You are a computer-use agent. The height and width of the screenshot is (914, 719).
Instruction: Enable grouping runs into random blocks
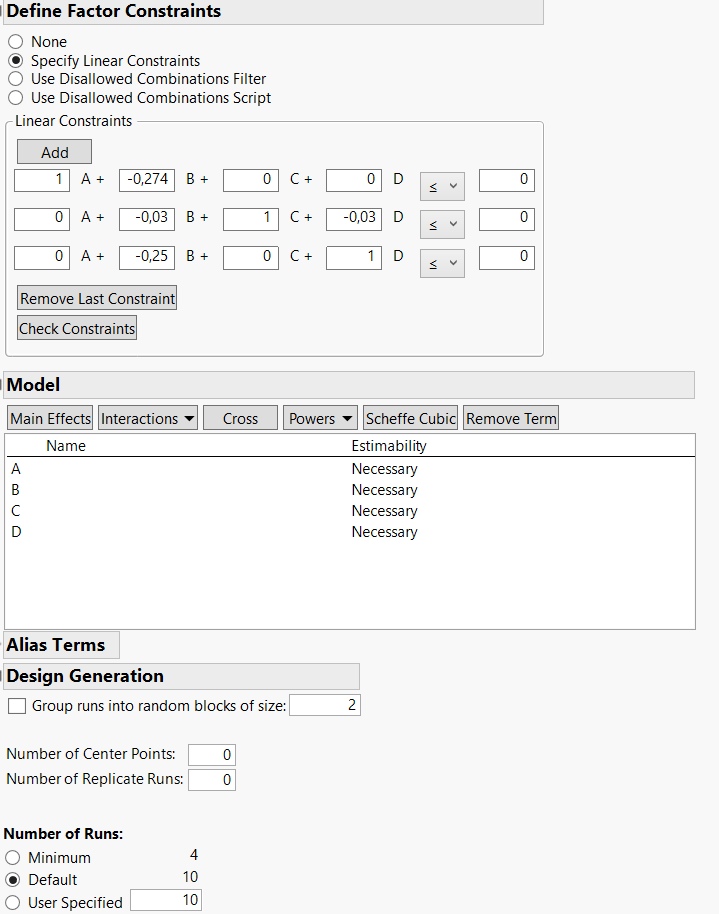[x=16, y=706]
